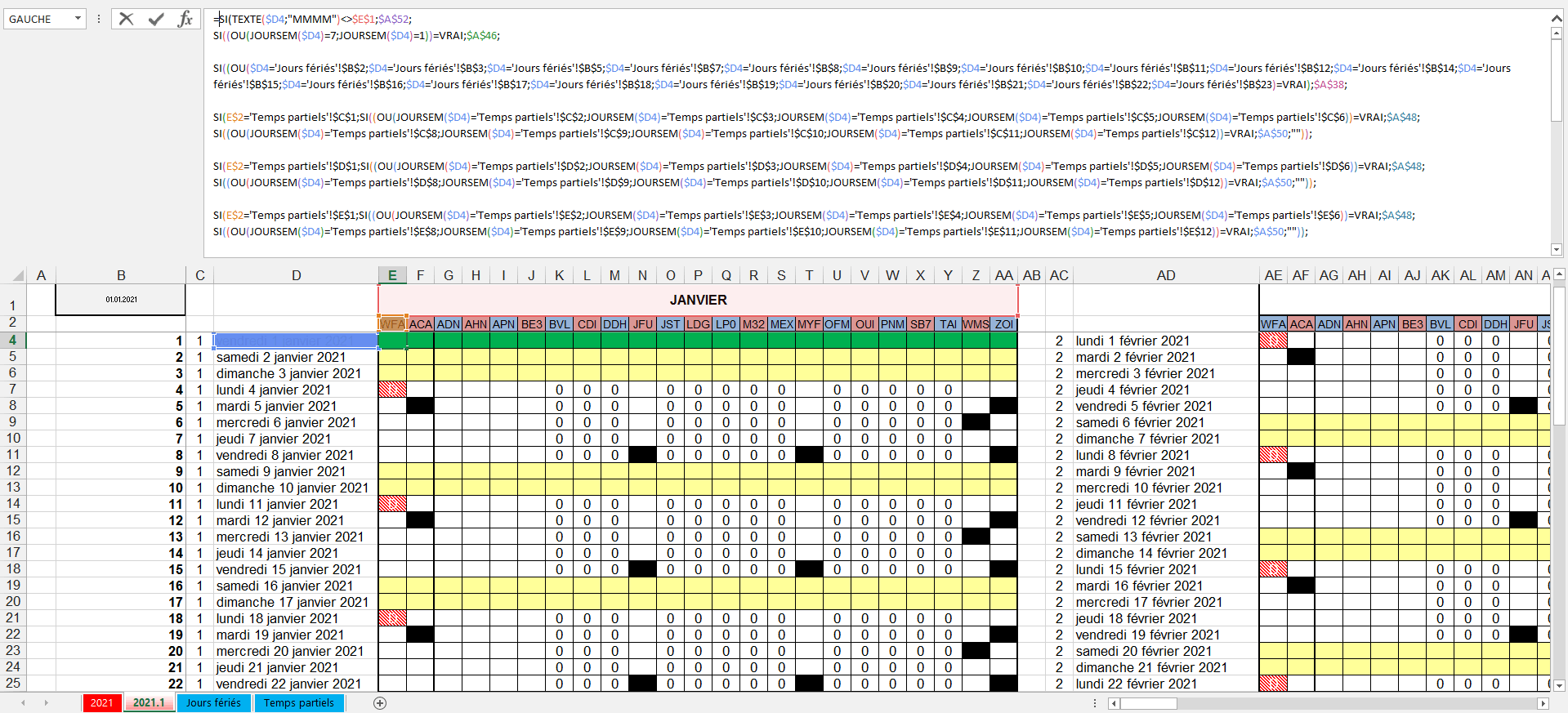Viewport: 1568px width, 713px height.
Task: Select cell vendredi 8 janvier 2021
Action: click(x=296, y=455)
